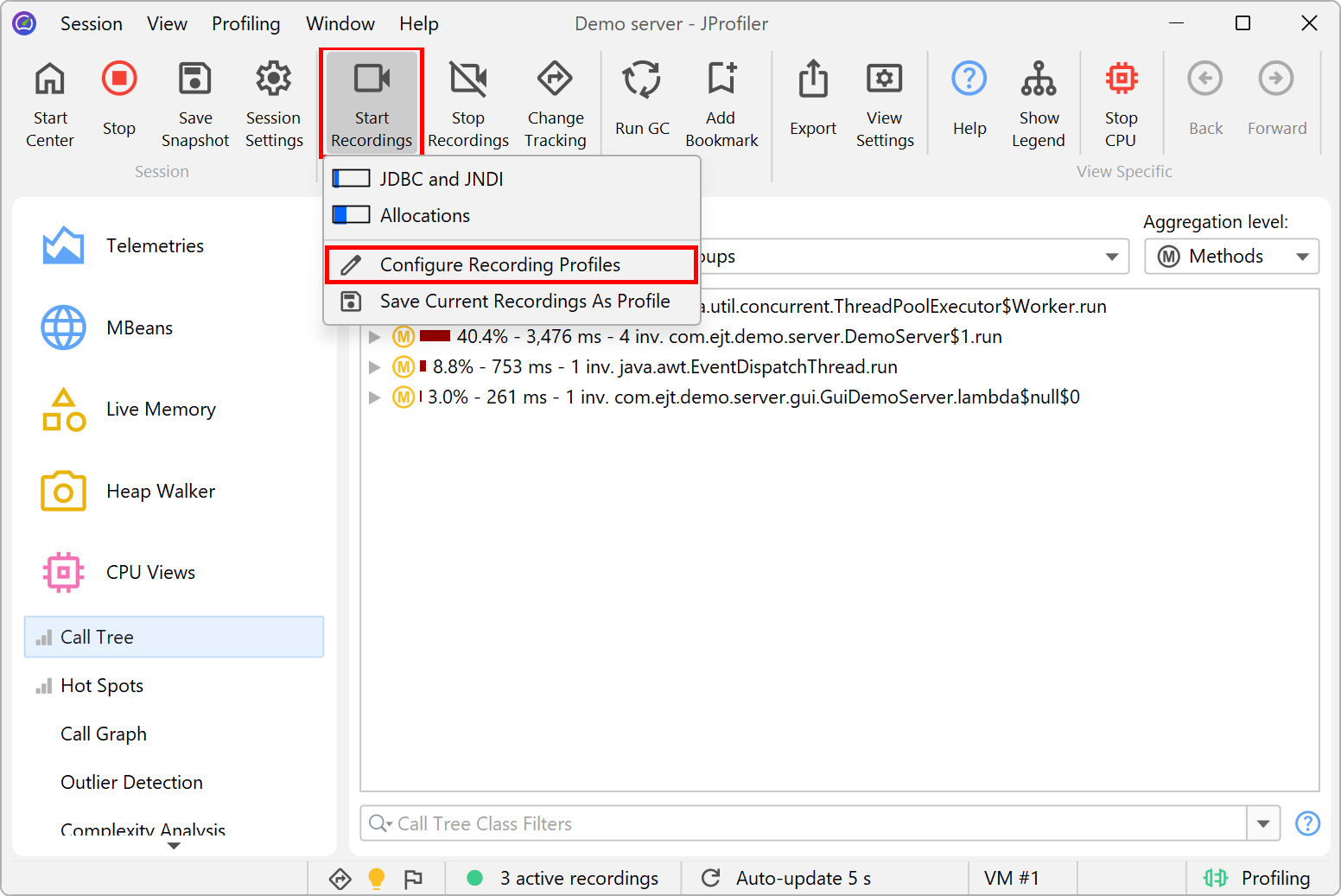Open the Start Center
This screenshot has width=1341, height=896.
point(50,103)
